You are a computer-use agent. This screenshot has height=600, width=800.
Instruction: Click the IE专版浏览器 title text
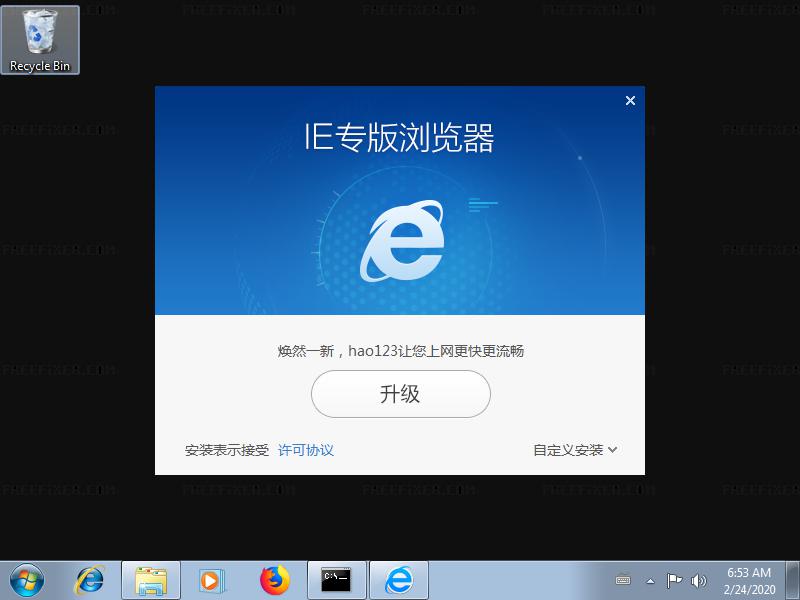(399, 137)
